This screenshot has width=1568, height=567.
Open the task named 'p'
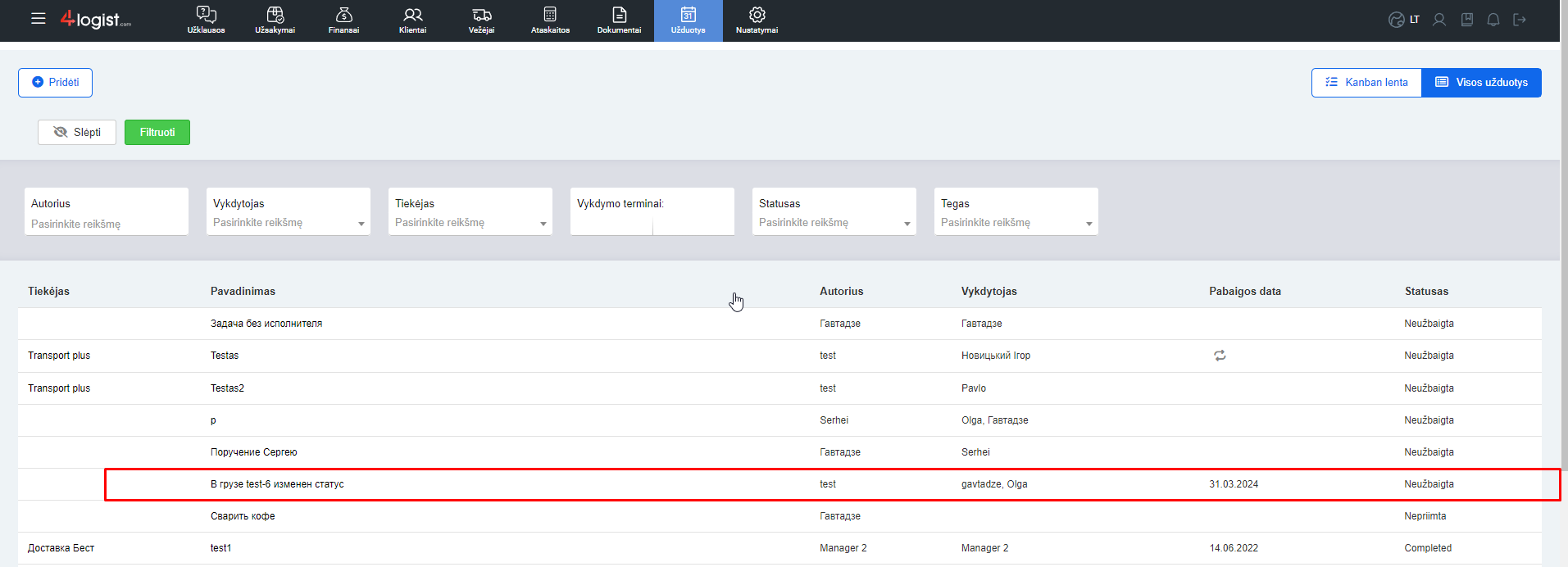coord(213,420)
